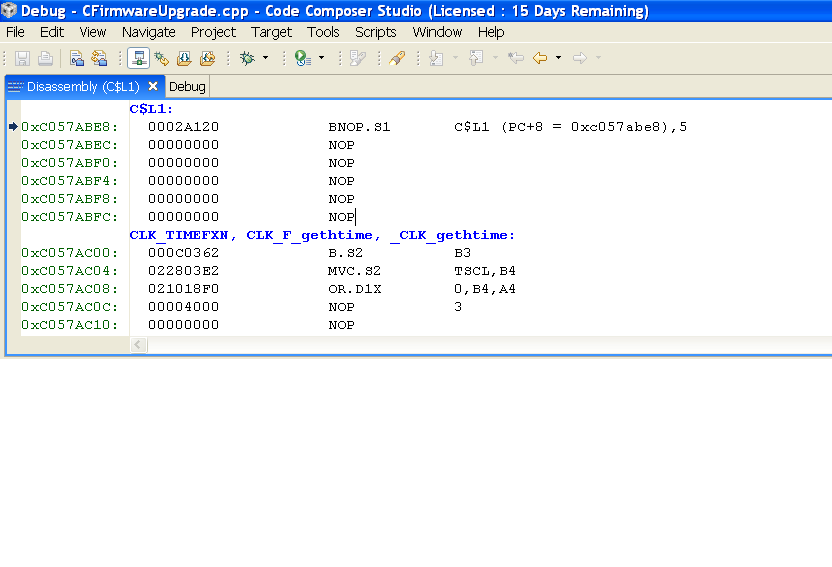The height and width of the screenshot is (567, 832).
Task: Click the gray Forward arrow icon
Action: (580, 58)
